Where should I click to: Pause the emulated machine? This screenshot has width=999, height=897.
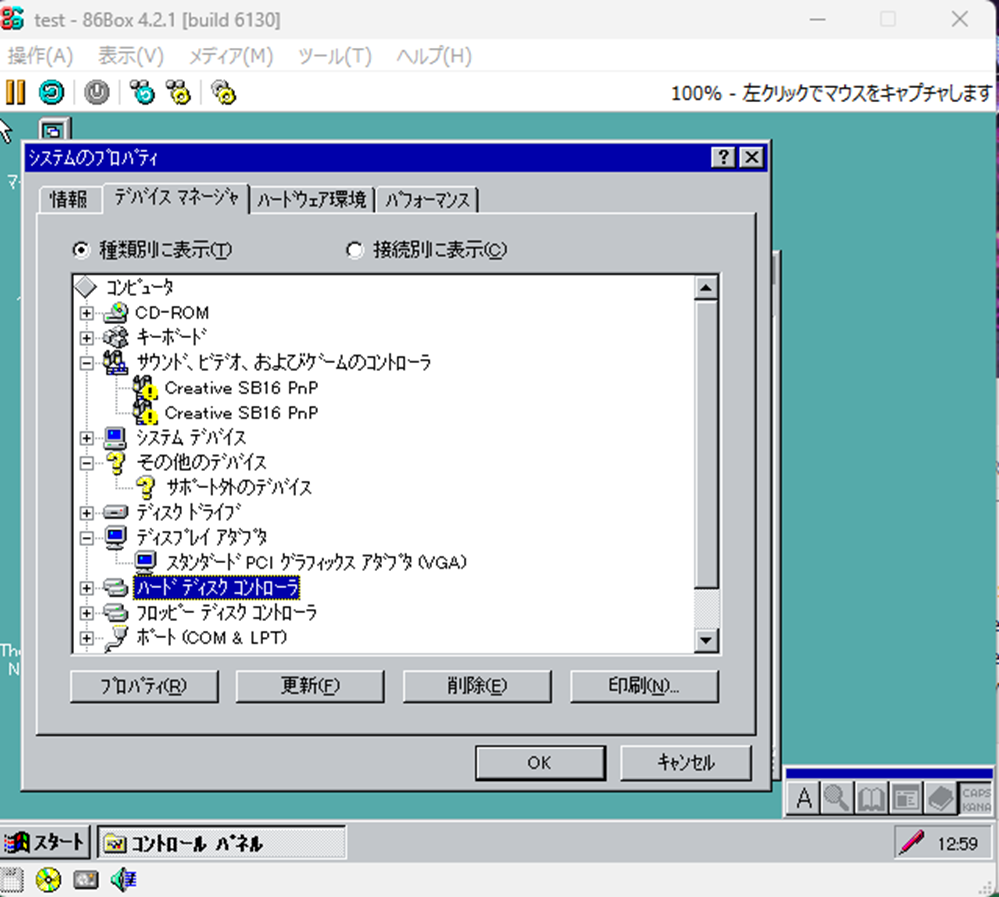tap(16, 92)
